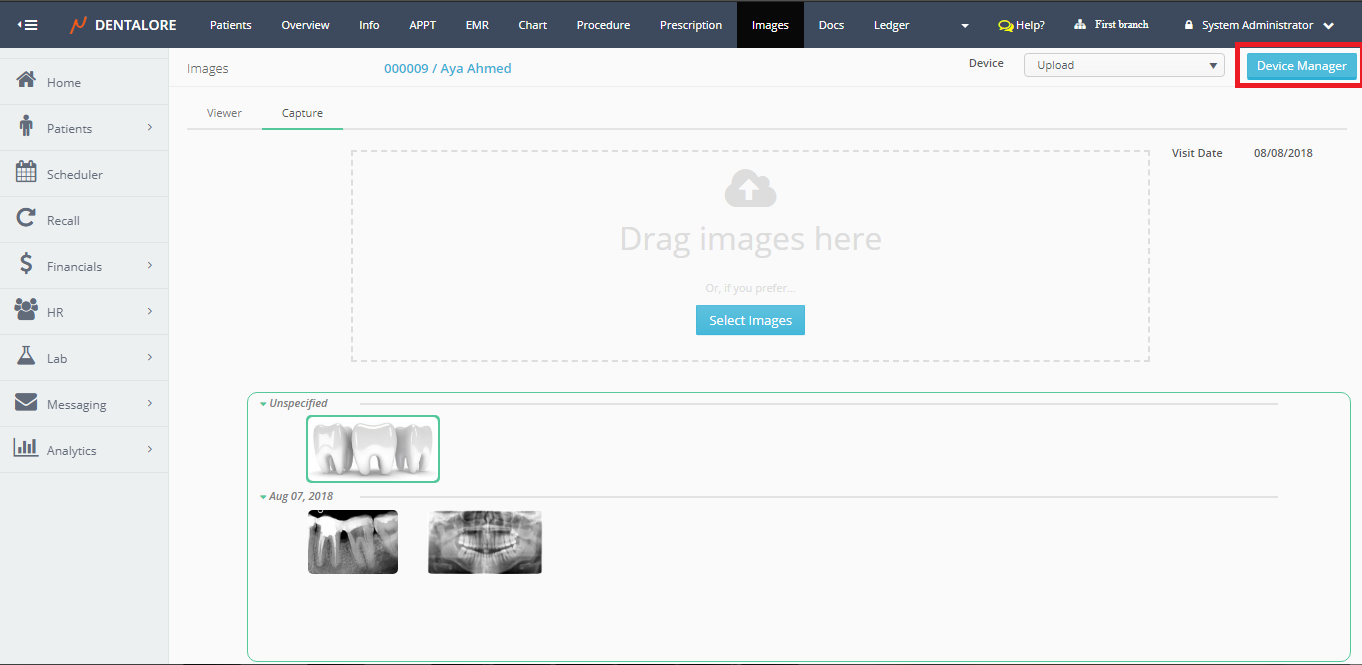Open the Chart menu in top navigation
The width and height of the screenshot is (1362, 665).
point(532,25)
